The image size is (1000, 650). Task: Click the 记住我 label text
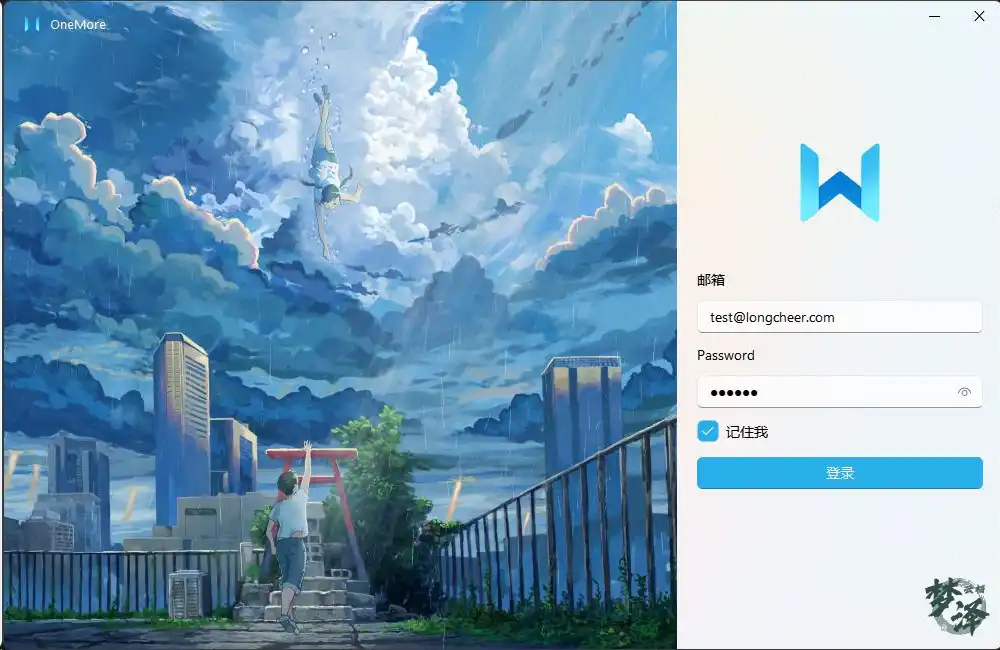click(x=747, y=432)
